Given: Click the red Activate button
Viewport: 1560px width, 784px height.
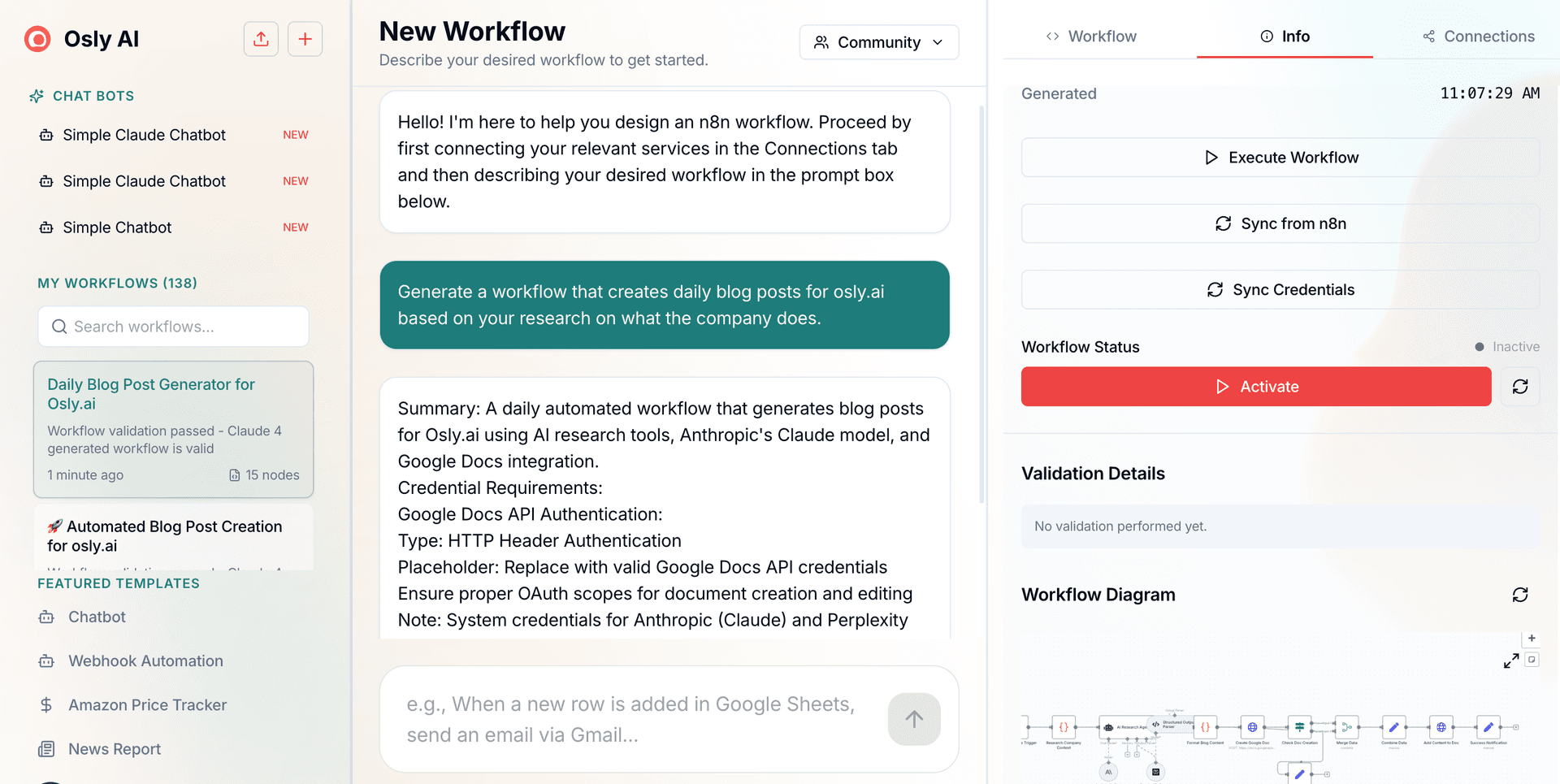Looking at the screenshot, I should tap(1256, 387).
